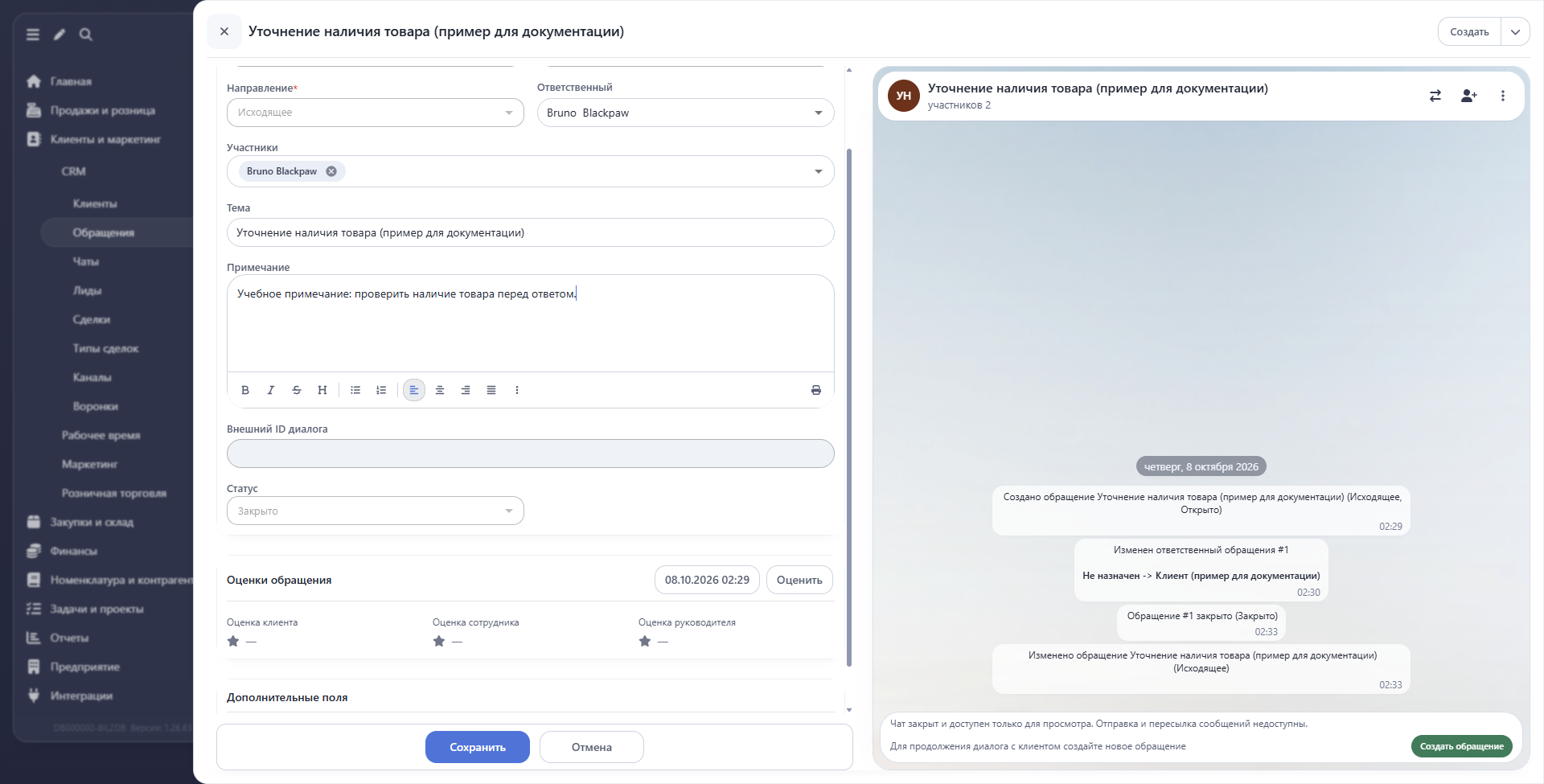
Task: Click the sidebar hamburger menu icon
Action: pos(33,35)
